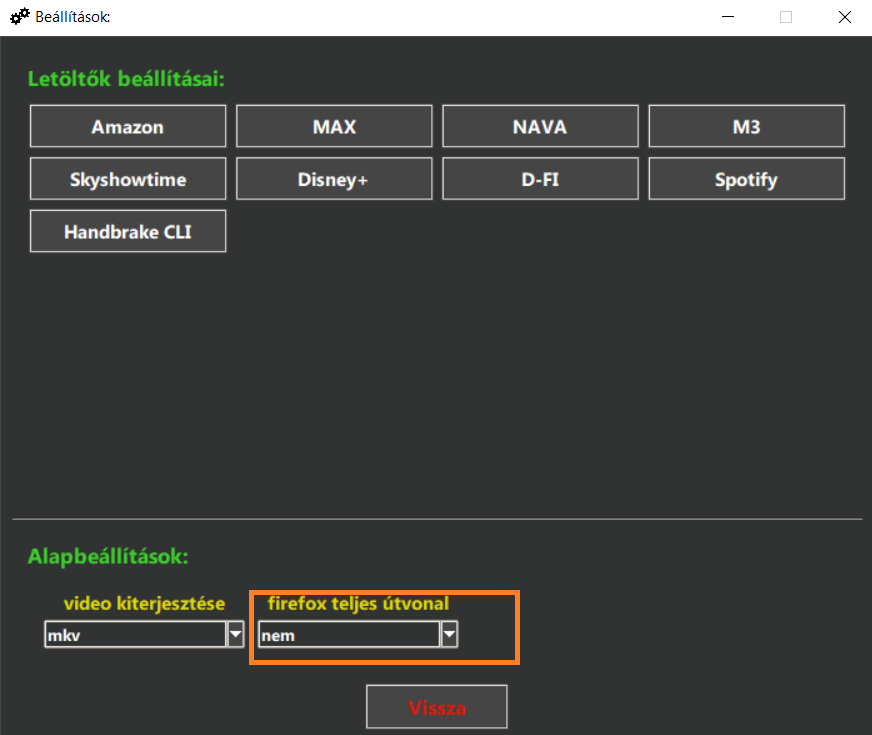Select Skyshowtime settings button
This screenshot has width=872, height=735.
[x=128, y=178]
